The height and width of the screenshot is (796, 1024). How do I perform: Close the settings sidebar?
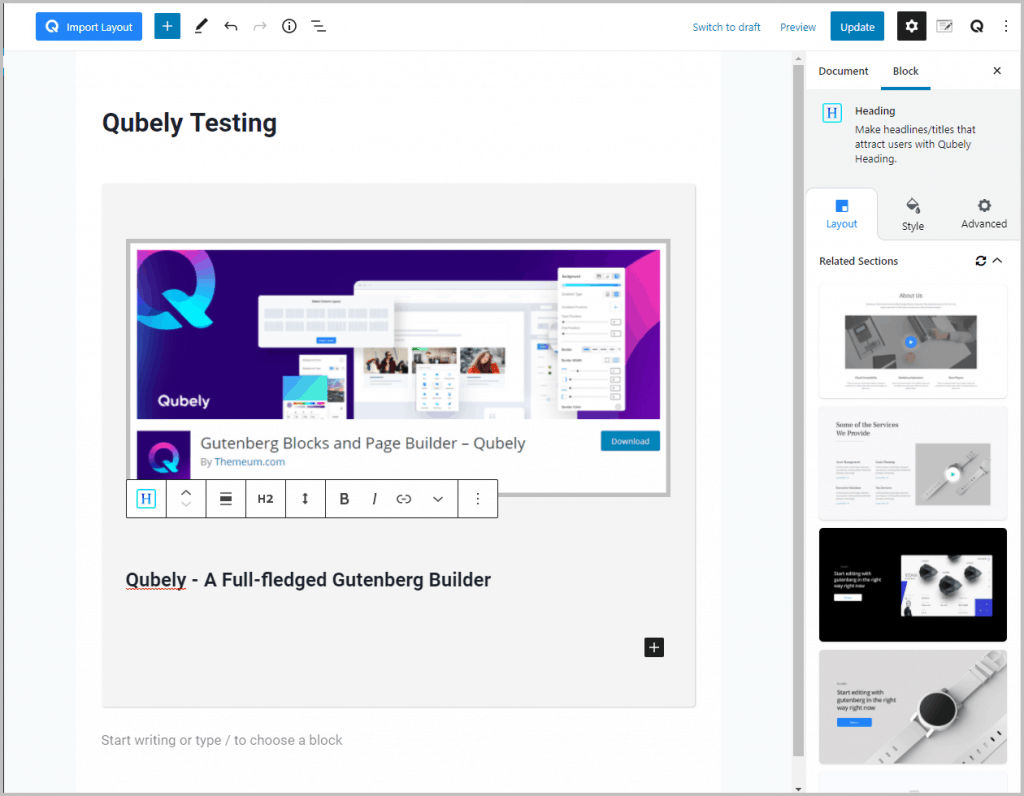997,71
